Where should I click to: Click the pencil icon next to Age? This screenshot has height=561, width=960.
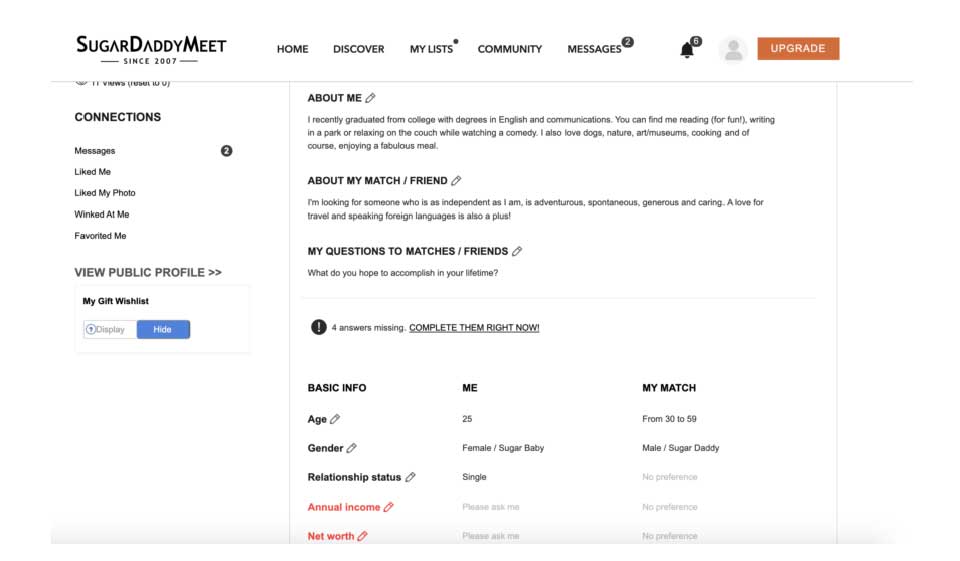tap(335, 419)
